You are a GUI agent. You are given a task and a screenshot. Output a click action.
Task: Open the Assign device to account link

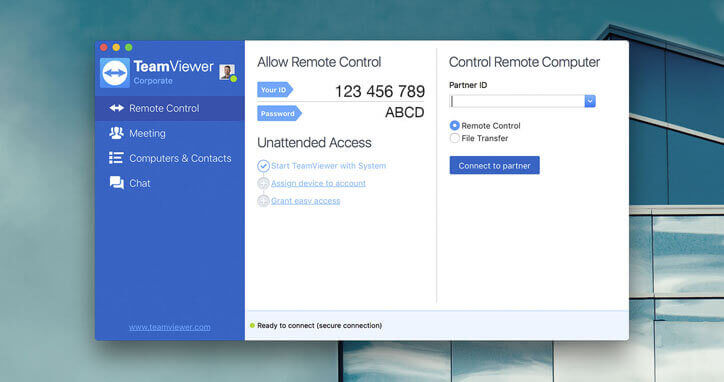tap(318, 183)
